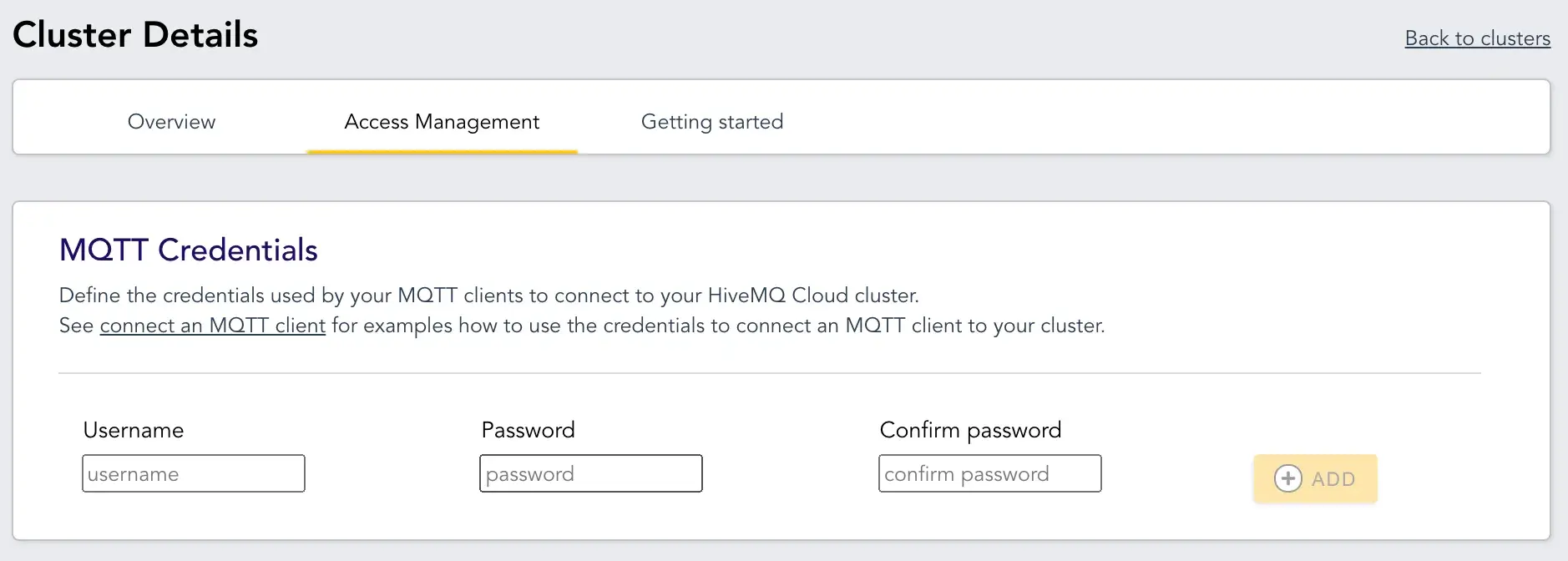Click the Confirm password label

coord(970,430)
